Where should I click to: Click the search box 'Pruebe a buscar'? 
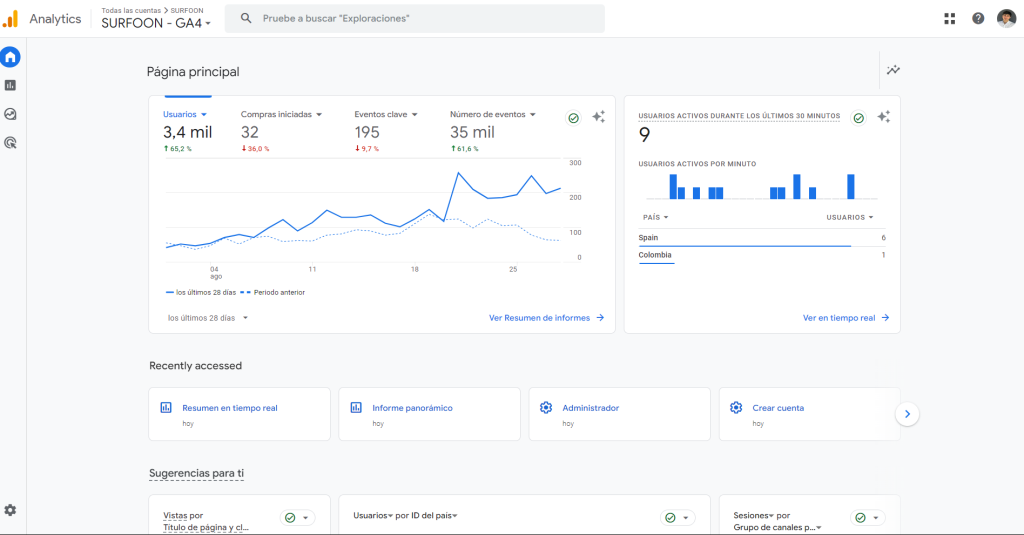414,19
